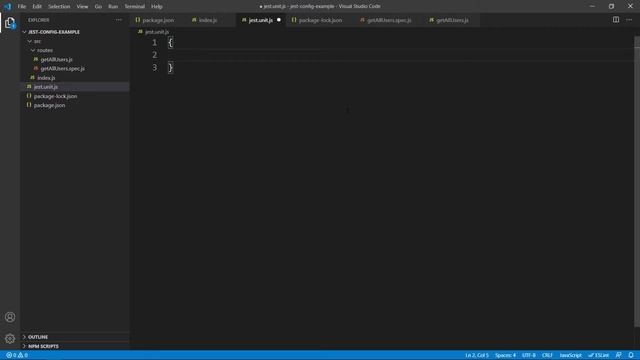Open the Go menu
The height and width of the screenshot is (360, 640).
coord(98,7)
